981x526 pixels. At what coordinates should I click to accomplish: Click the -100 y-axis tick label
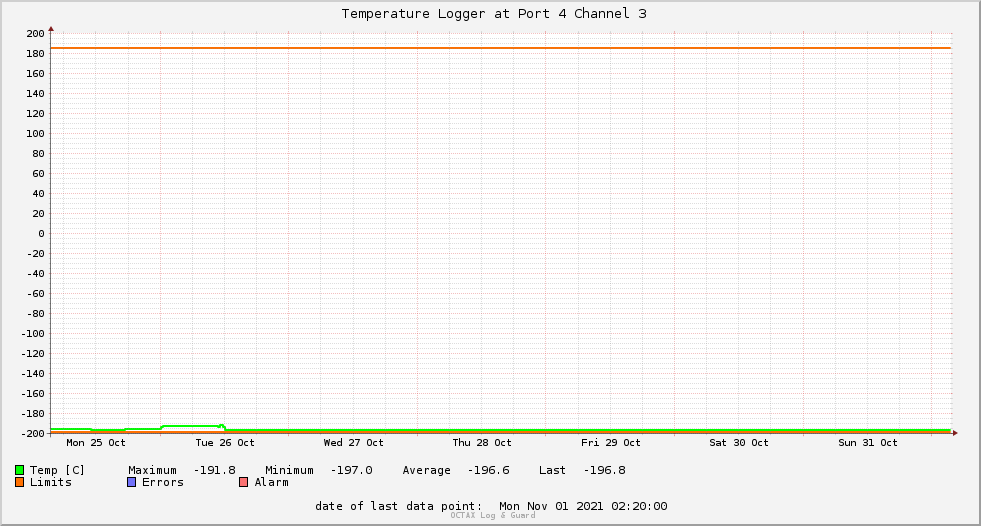[x=33, y=334]
